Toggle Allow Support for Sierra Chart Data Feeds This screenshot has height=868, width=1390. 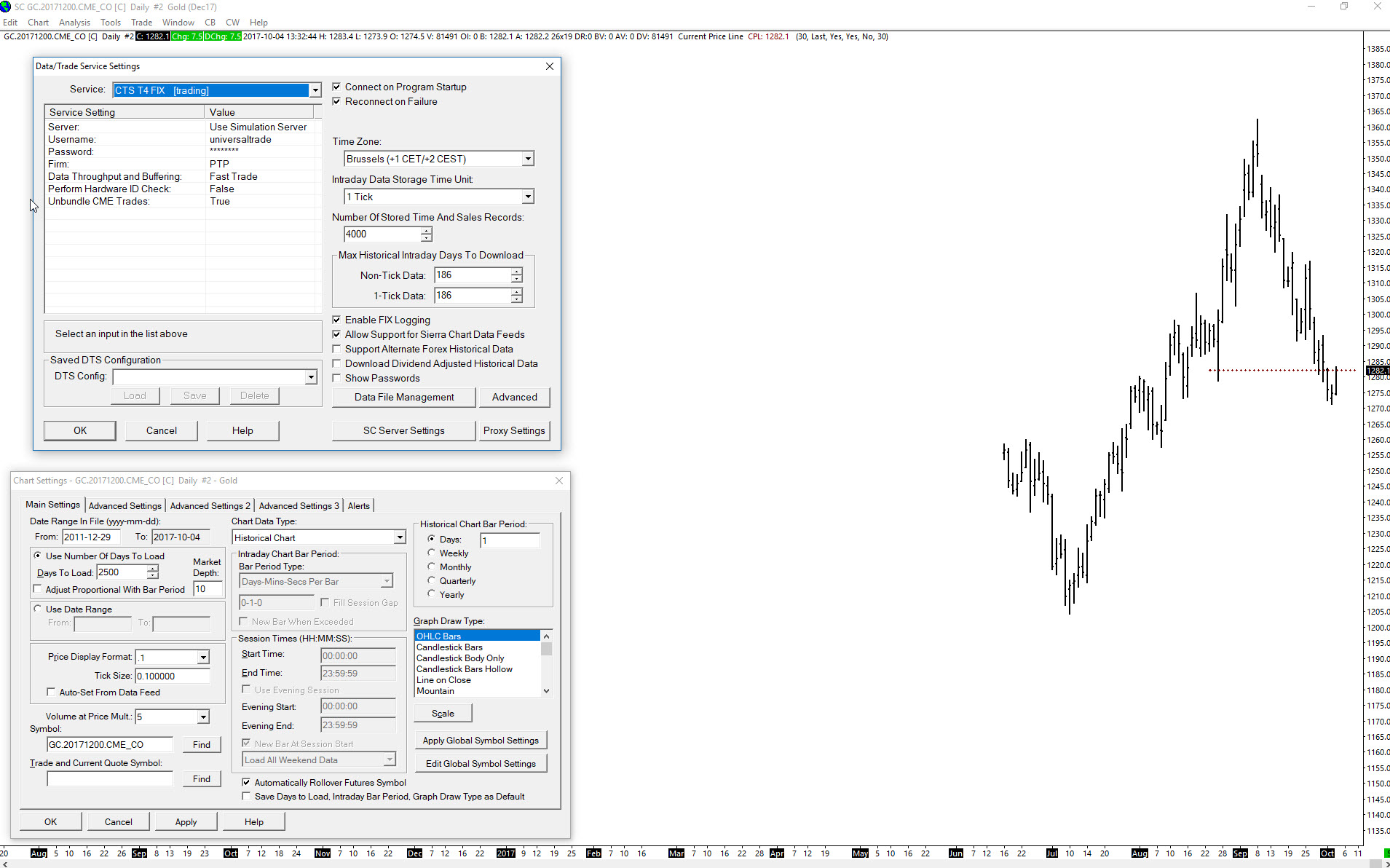(x=336, y=334)
